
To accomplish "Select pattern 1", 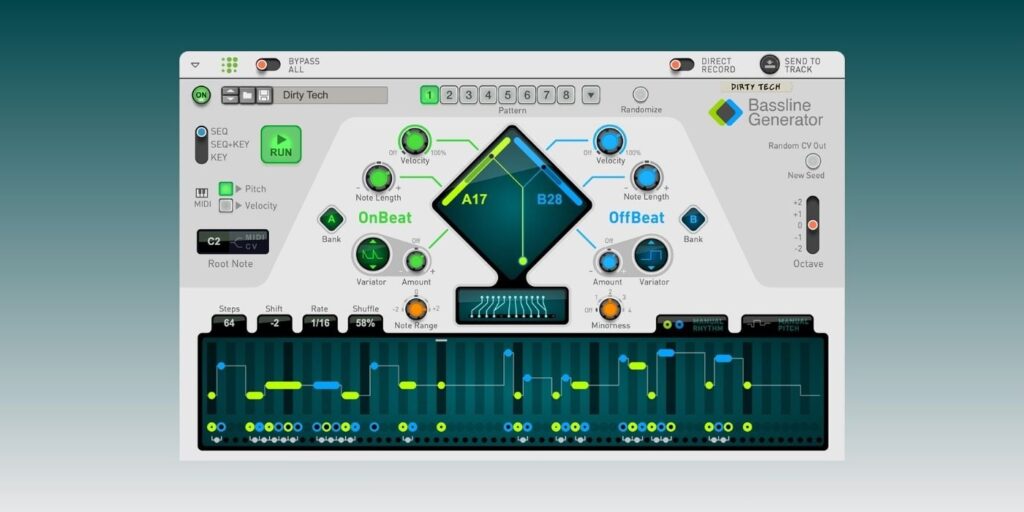I will 429,95.
